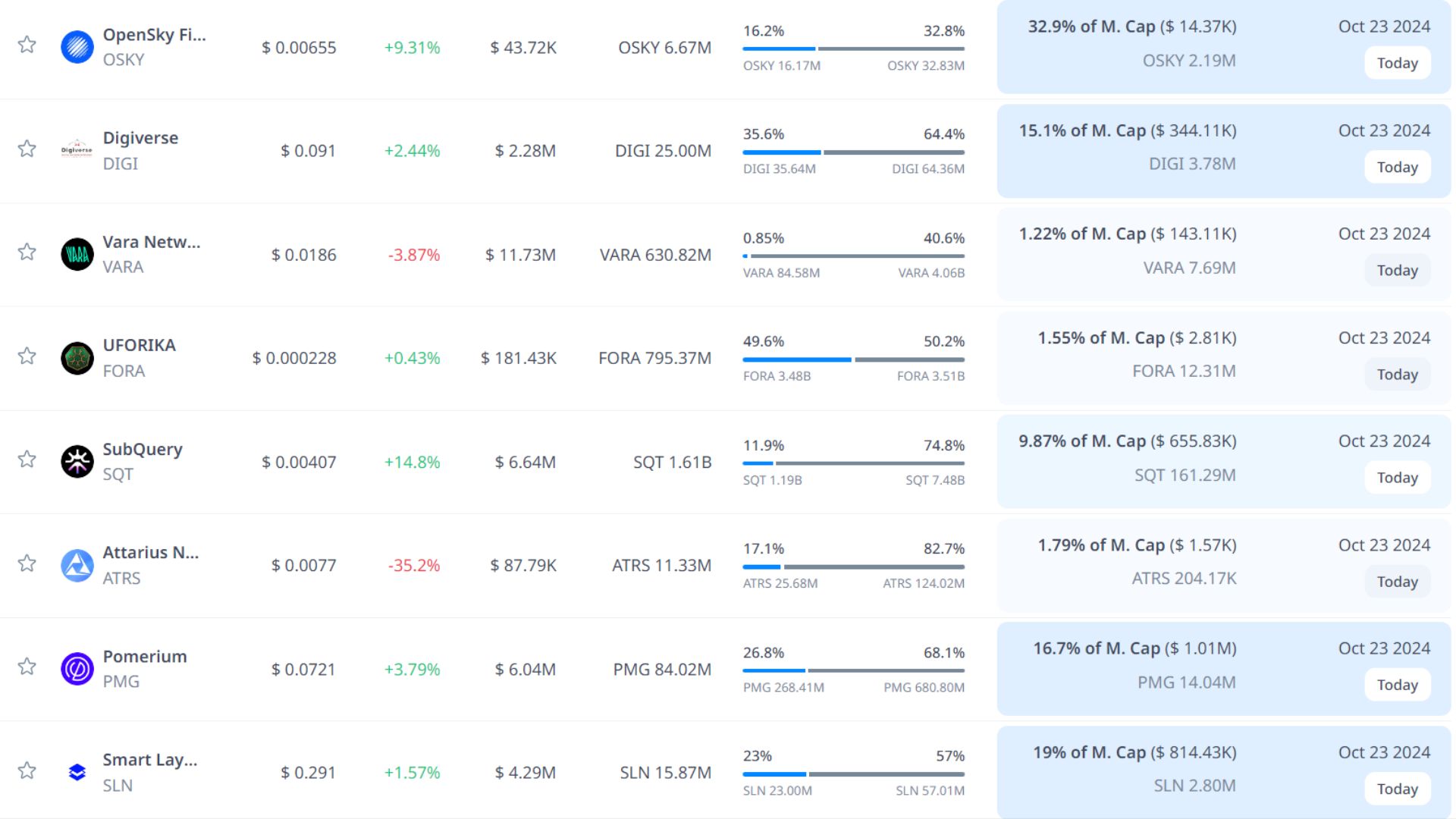
Task: Click the Attarius Network logo icon
Action: click(x=77, y=566)
